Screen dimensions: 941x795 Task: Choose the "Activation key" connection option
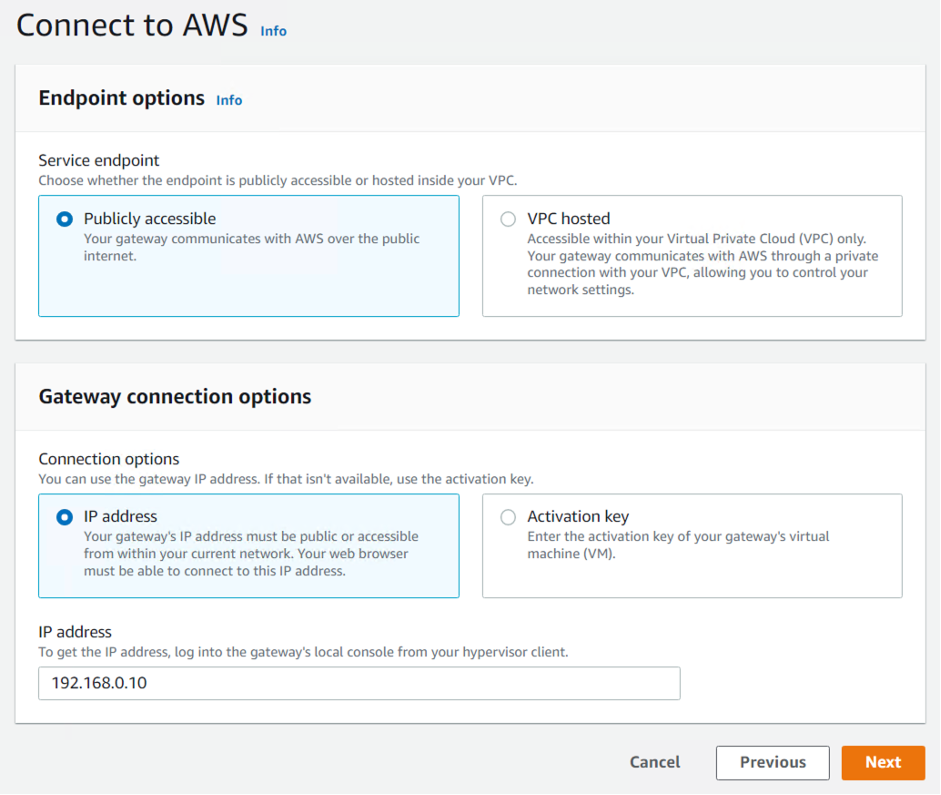point(508,517)
